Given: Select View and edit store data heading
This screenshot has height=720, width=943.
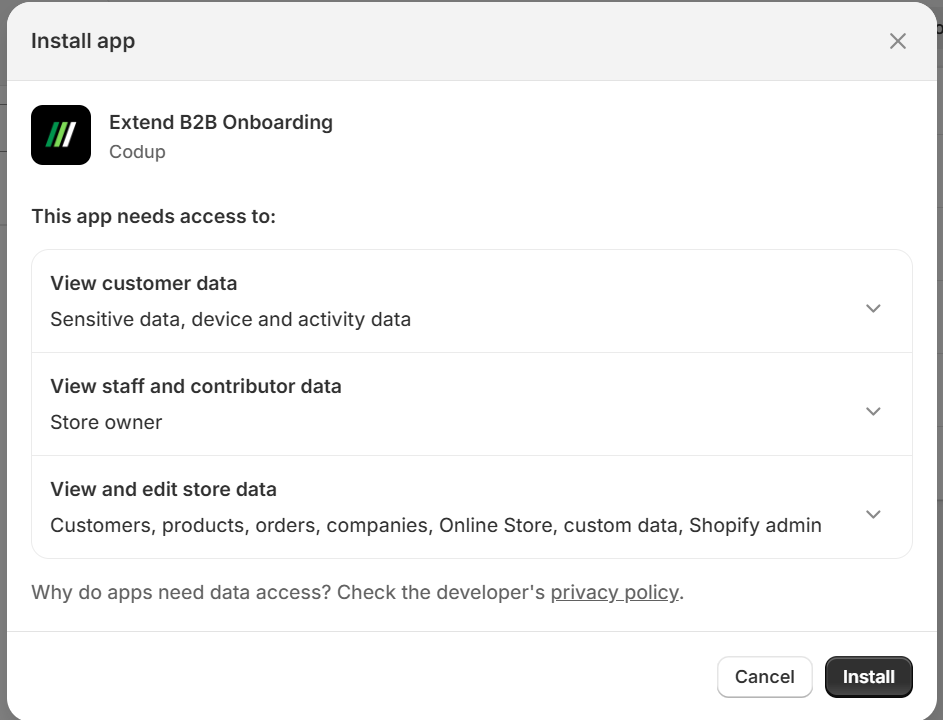Looking at the screenshot, I should tap(164, 489).
